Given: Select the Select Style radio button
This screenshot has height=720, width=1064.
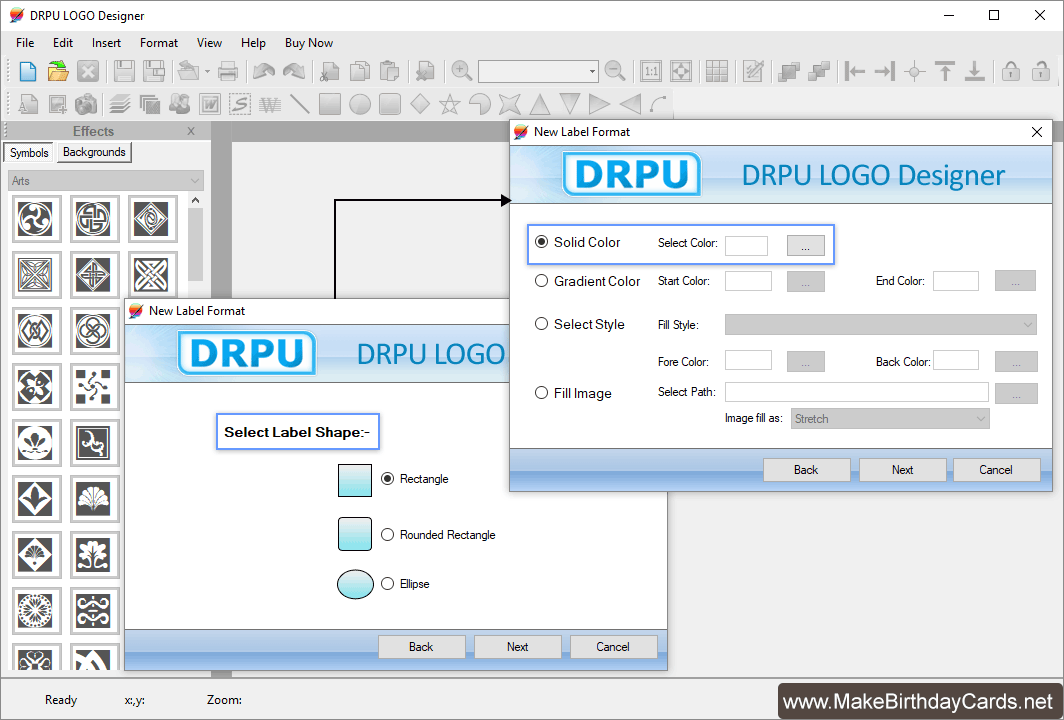Looking at the screenshot, I should point(542,324).
